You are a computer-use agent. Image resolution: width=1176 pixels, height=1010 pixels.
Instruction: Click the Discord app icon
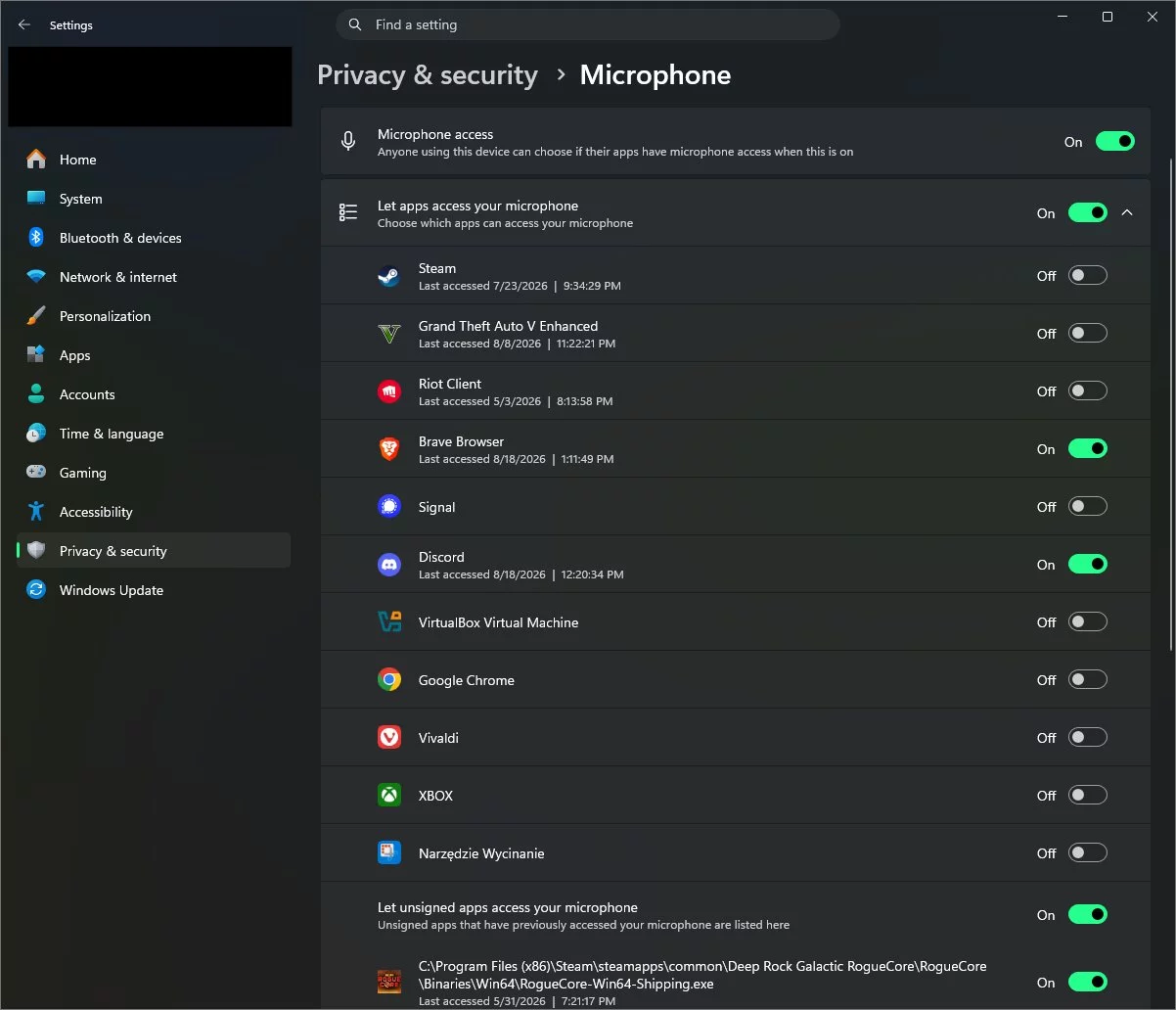coord(389,565)
